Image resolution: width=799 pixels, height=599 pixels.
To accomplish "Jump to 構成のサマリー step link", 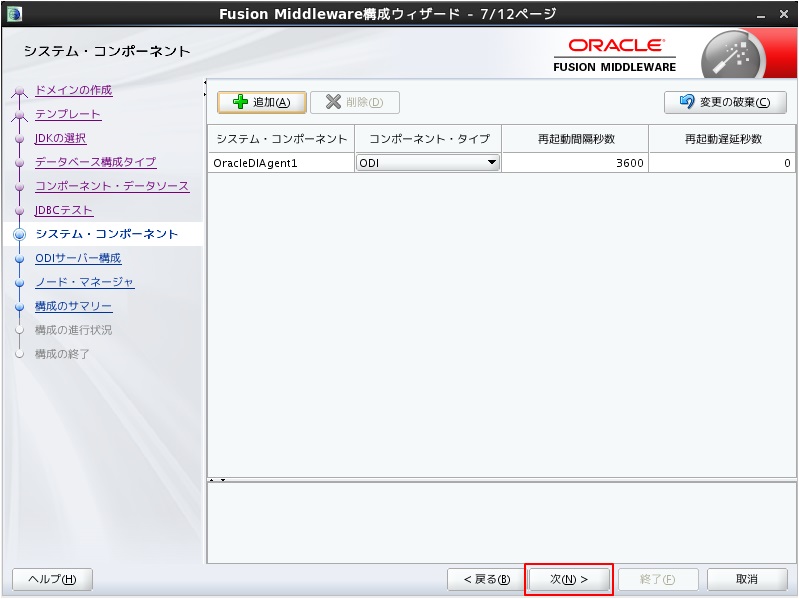I will (x=73, y=306).
